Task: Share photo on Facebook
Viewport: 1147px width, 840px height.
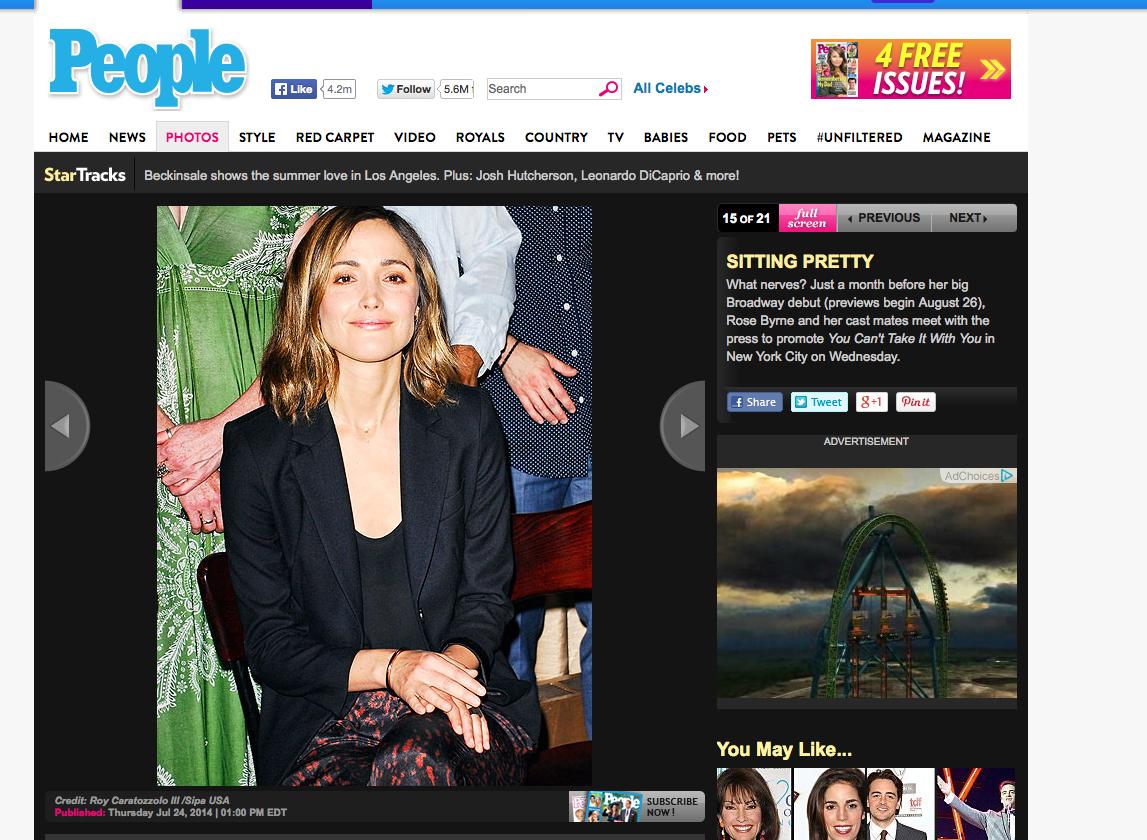Action: (754, 402)
